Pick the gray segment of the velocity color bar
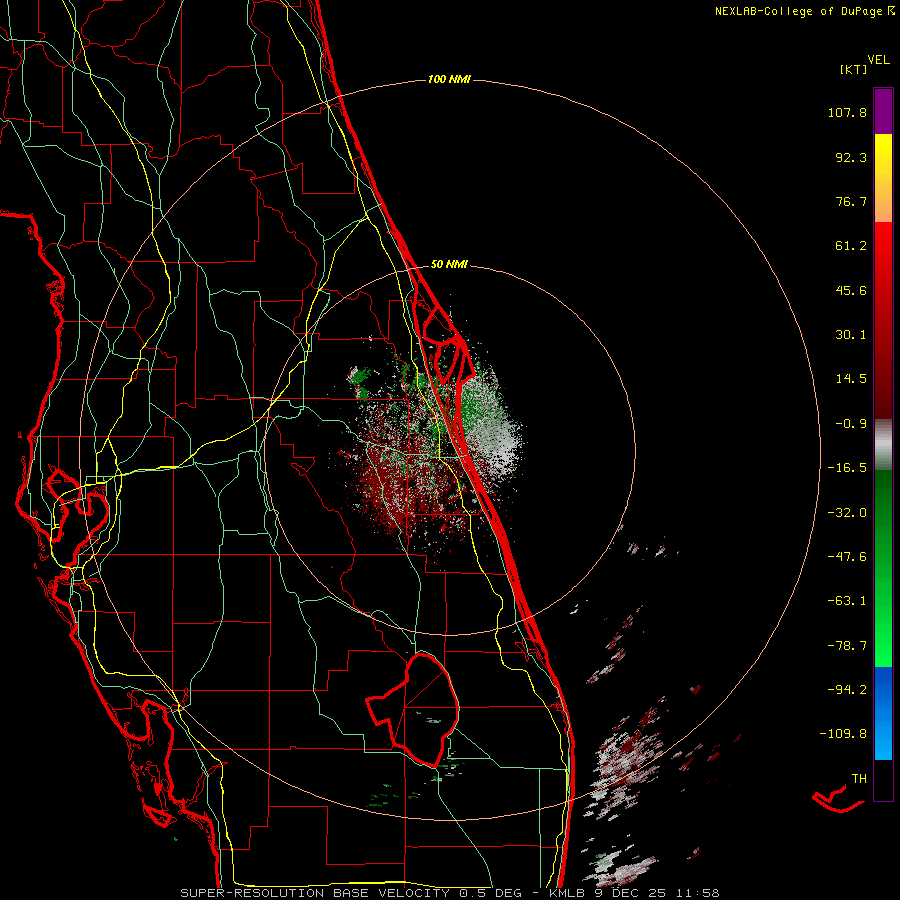Image resolution: width=900 pixels, height=900 pixels. 883,445
